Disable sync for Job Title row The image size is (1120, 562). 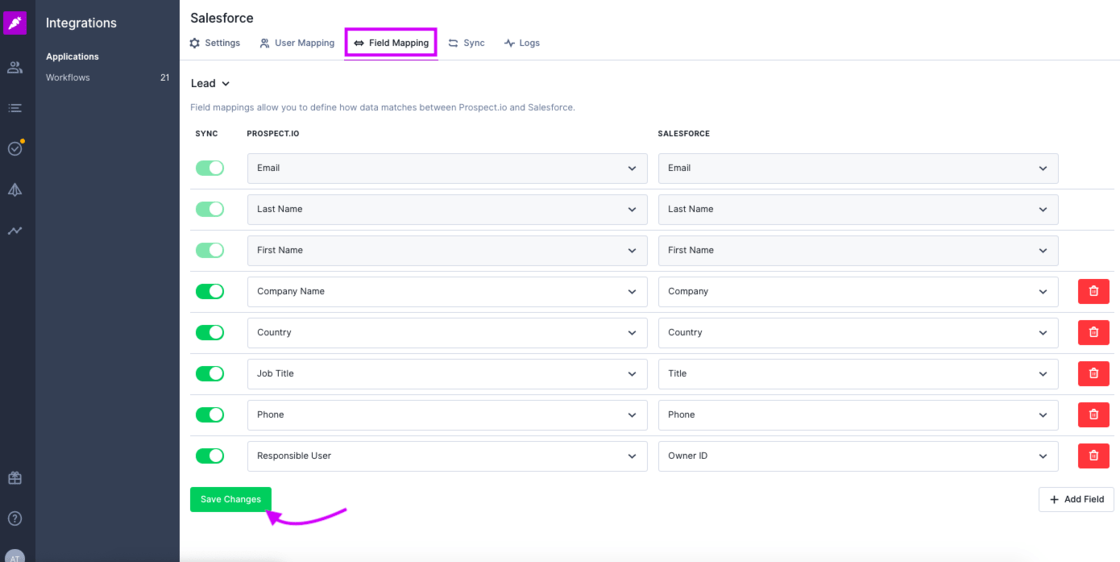(x=210, y=373)
